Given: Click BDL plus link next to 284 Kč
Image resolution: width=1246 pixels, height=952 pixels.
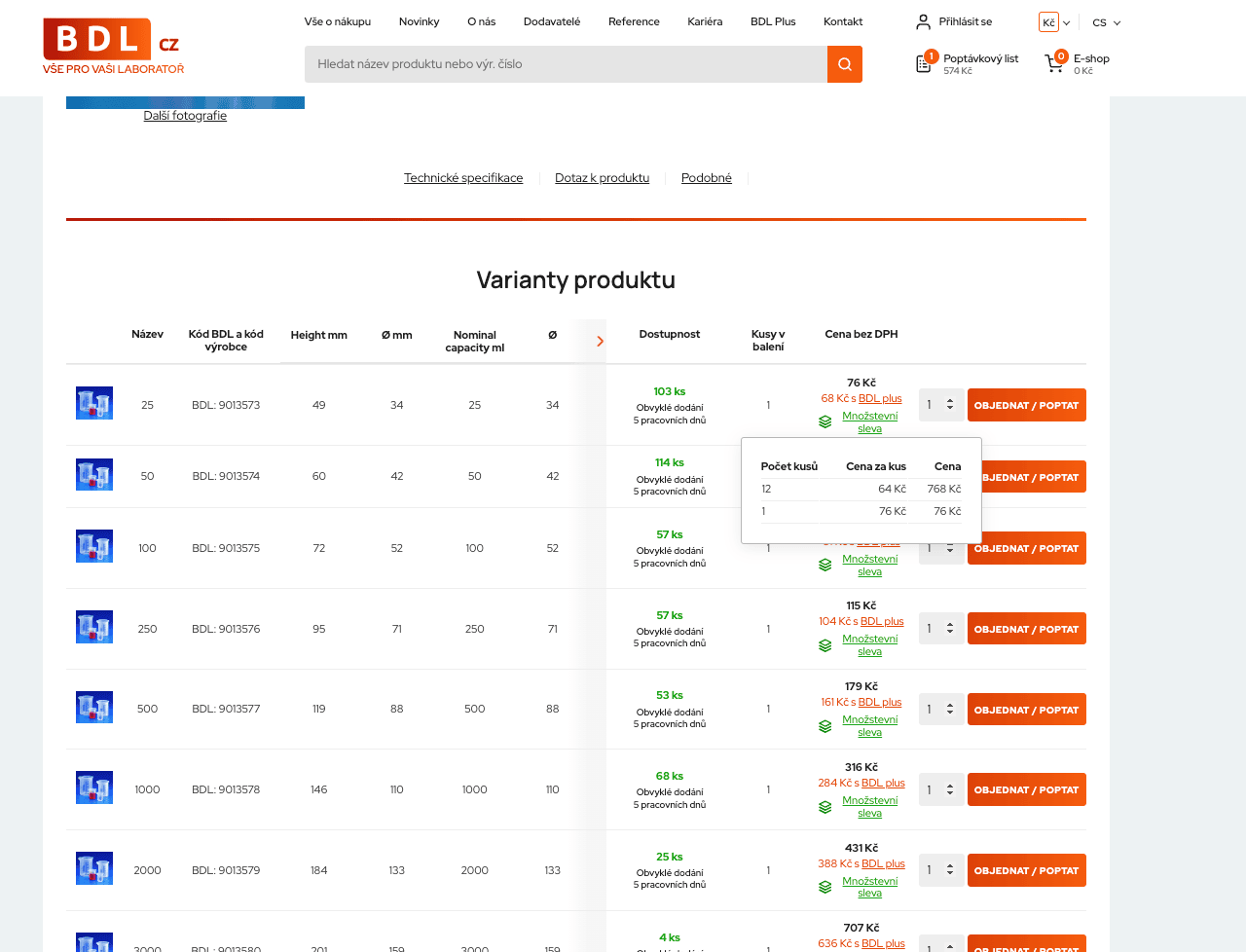Looking at the screenshot, I should point(883,784).
